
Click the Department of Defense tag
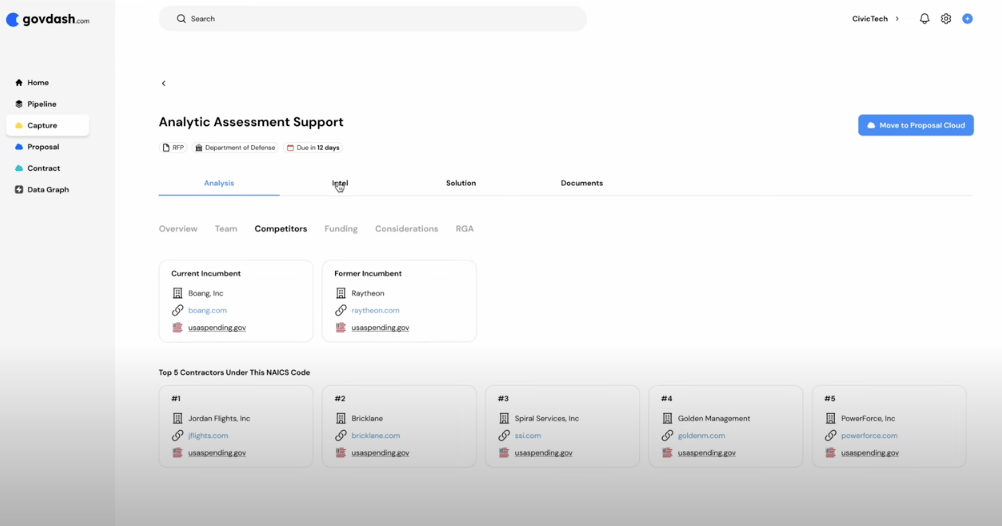click(x=235, y=148)
